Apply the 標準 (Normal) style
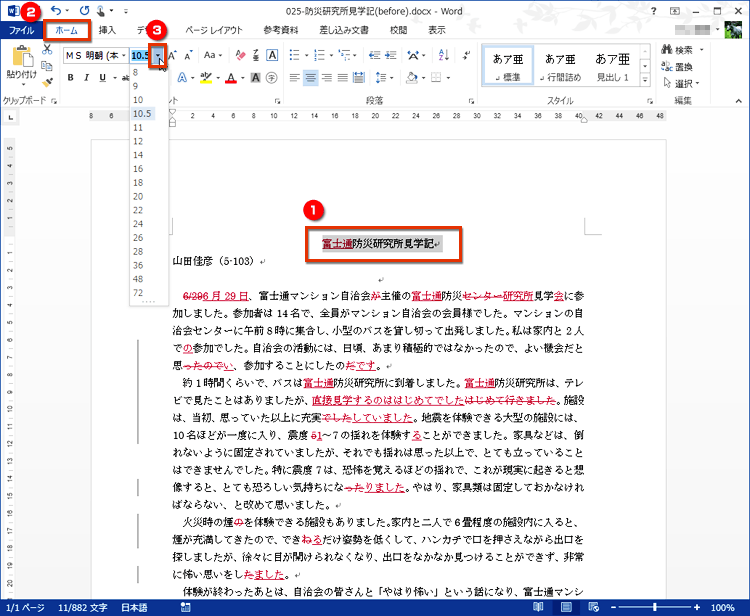The height and width of the screenshot is (616, 750). [507, 66]
